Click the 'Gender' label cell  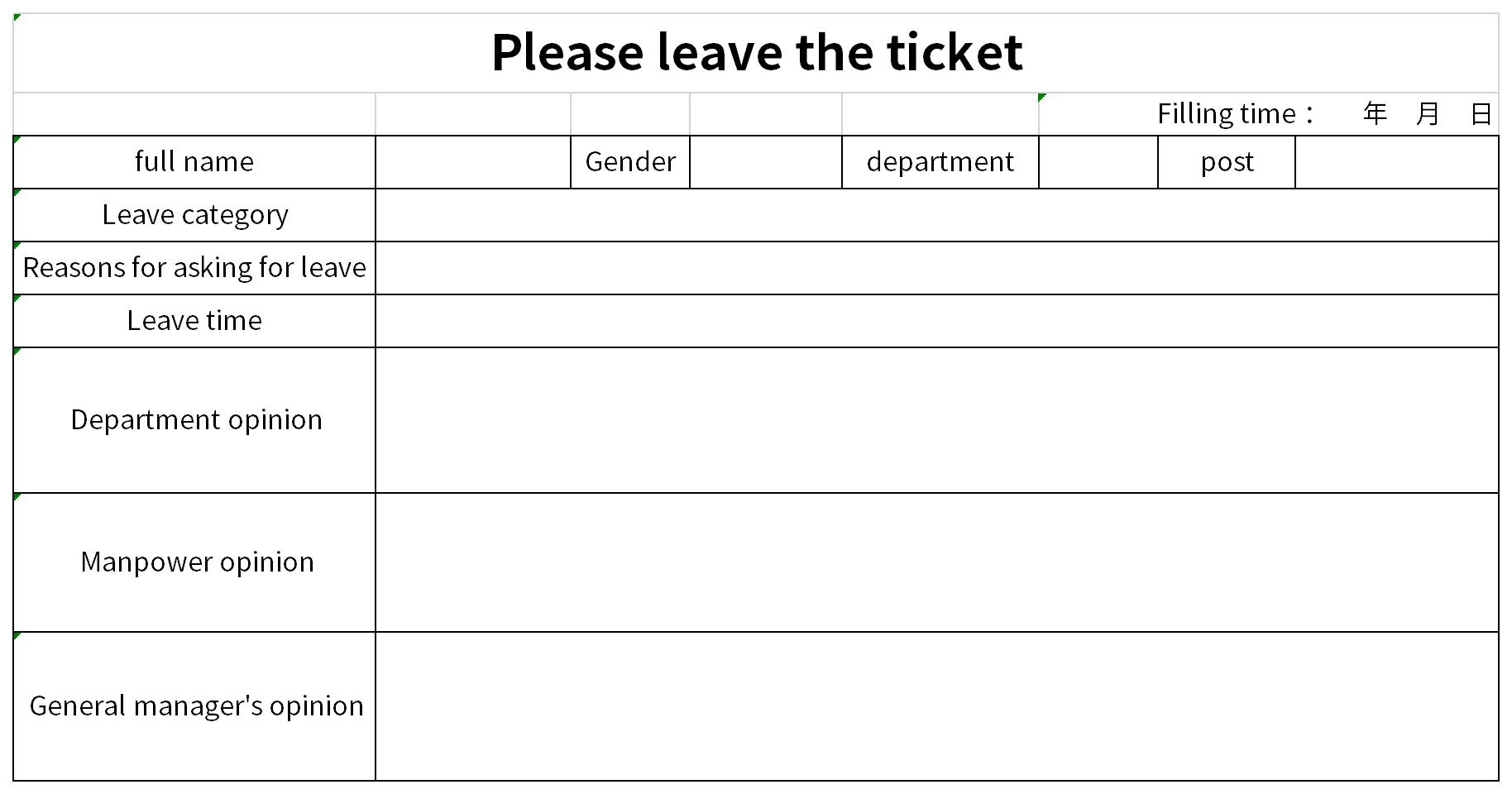(x=630, y=162)
